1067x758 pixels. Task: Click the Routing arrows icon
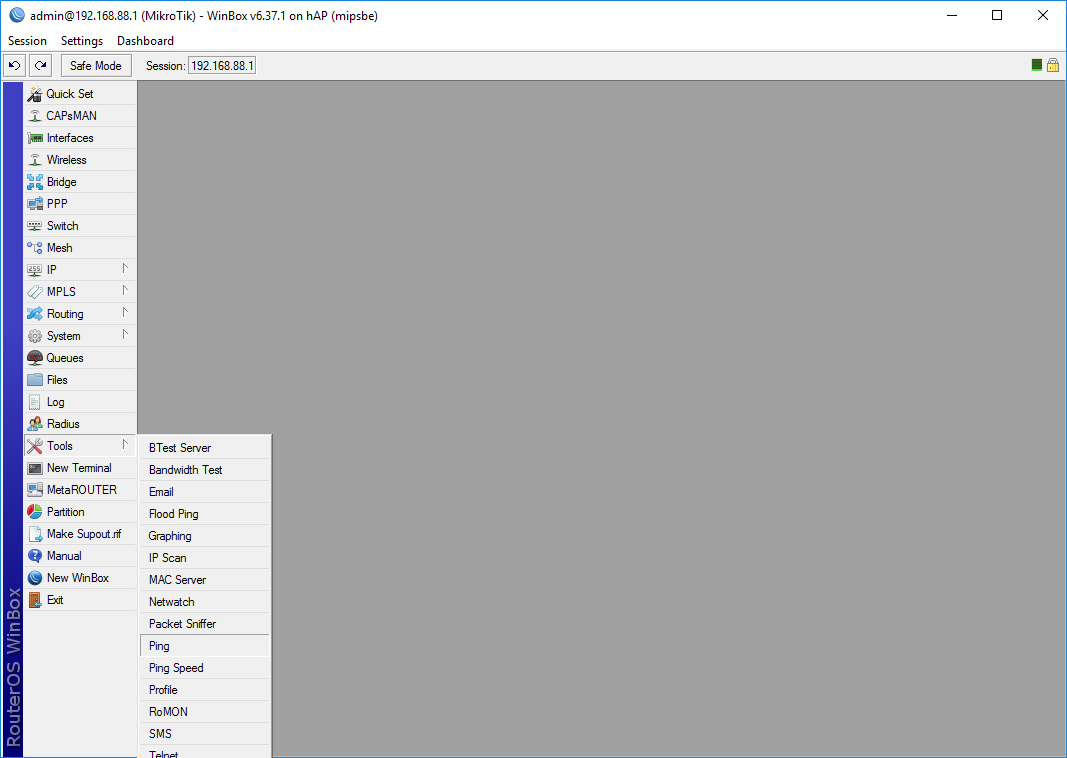click(x=35, y=314)
